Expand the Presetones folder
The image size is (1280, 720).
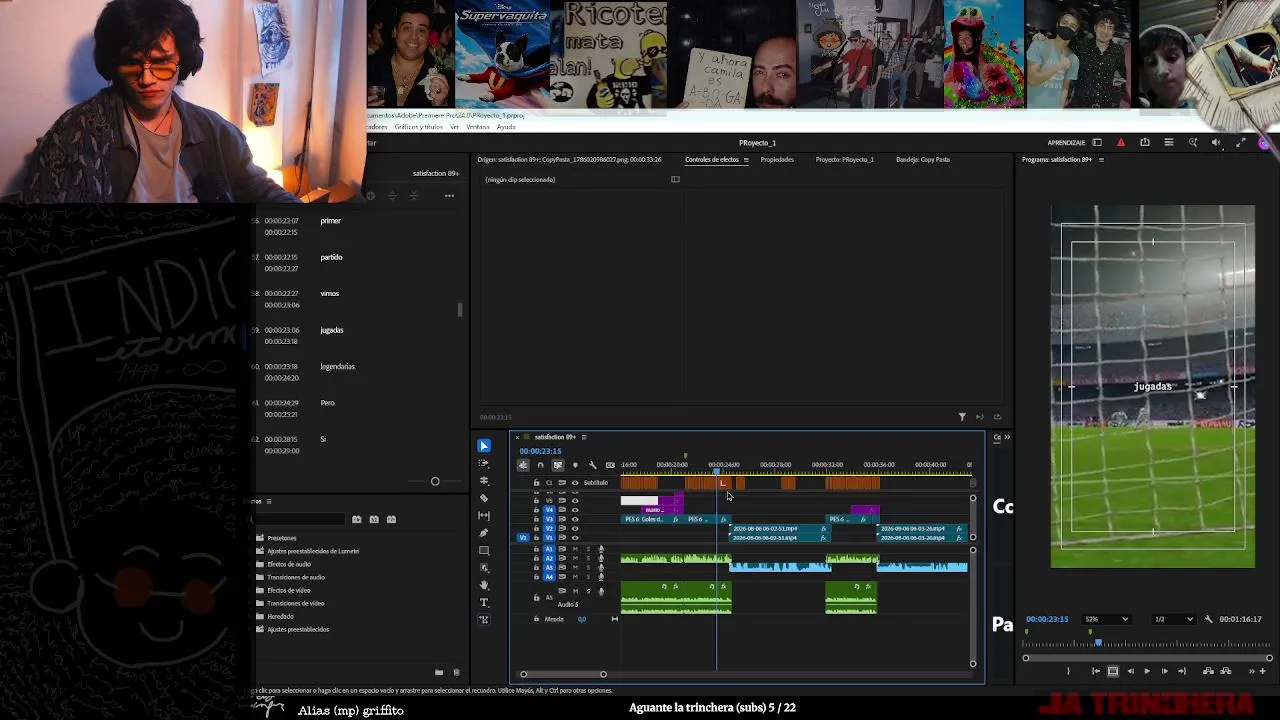276,538
